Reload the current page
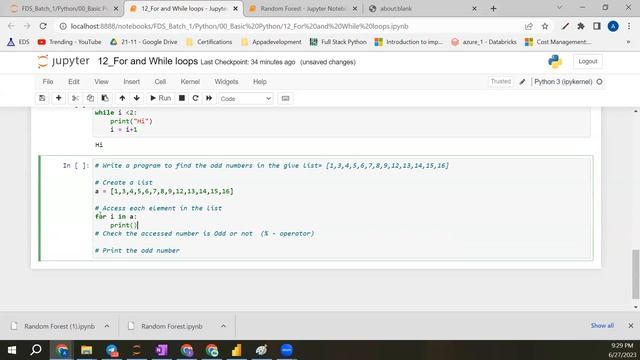 [43, 26]
